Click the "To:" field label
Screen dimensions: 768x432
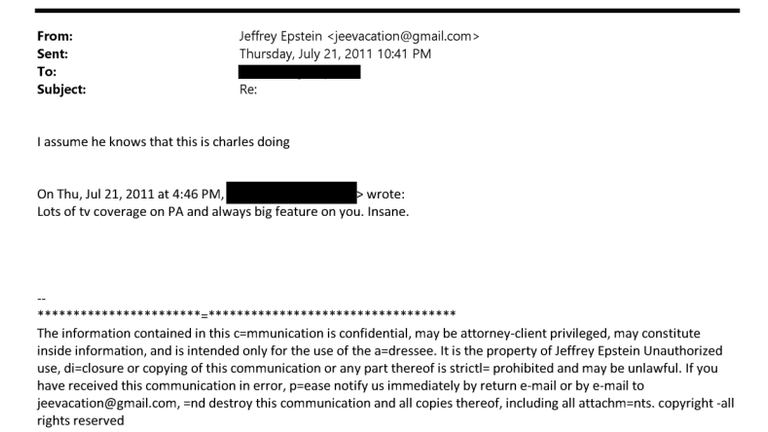point(46,72)
